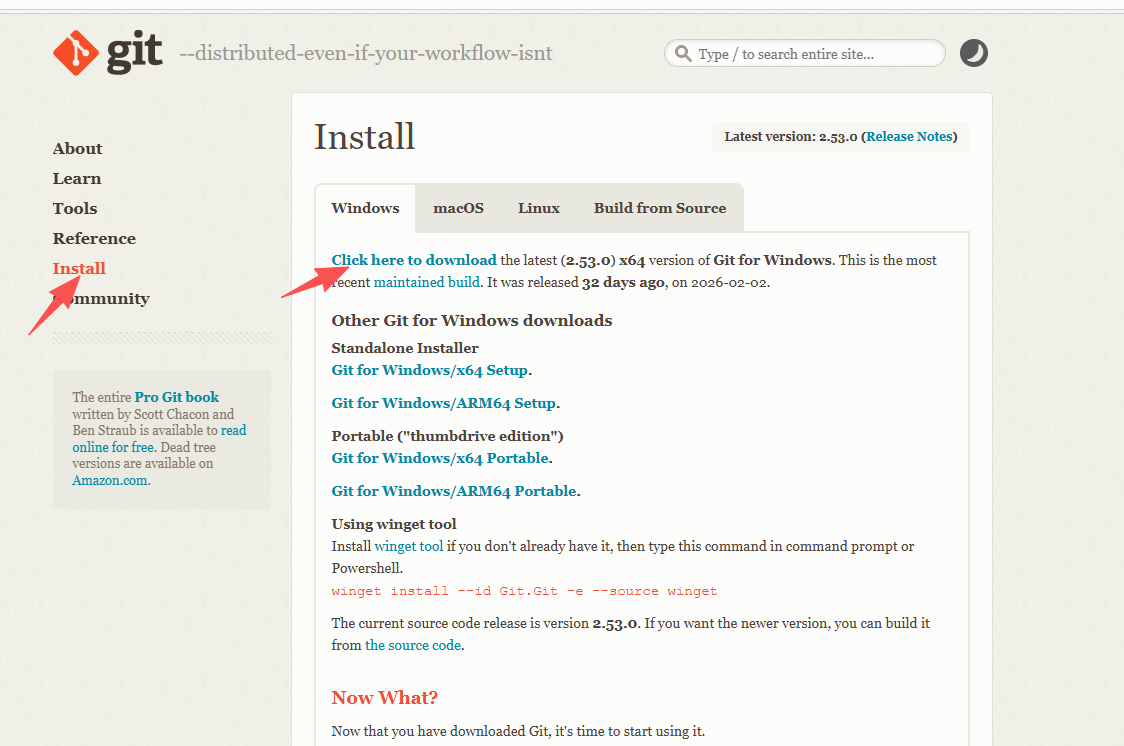This screenshot has width=1124, height=746.
Task: Download Git for Windows/ARM64 Portable
Action: tap(454, 492)
